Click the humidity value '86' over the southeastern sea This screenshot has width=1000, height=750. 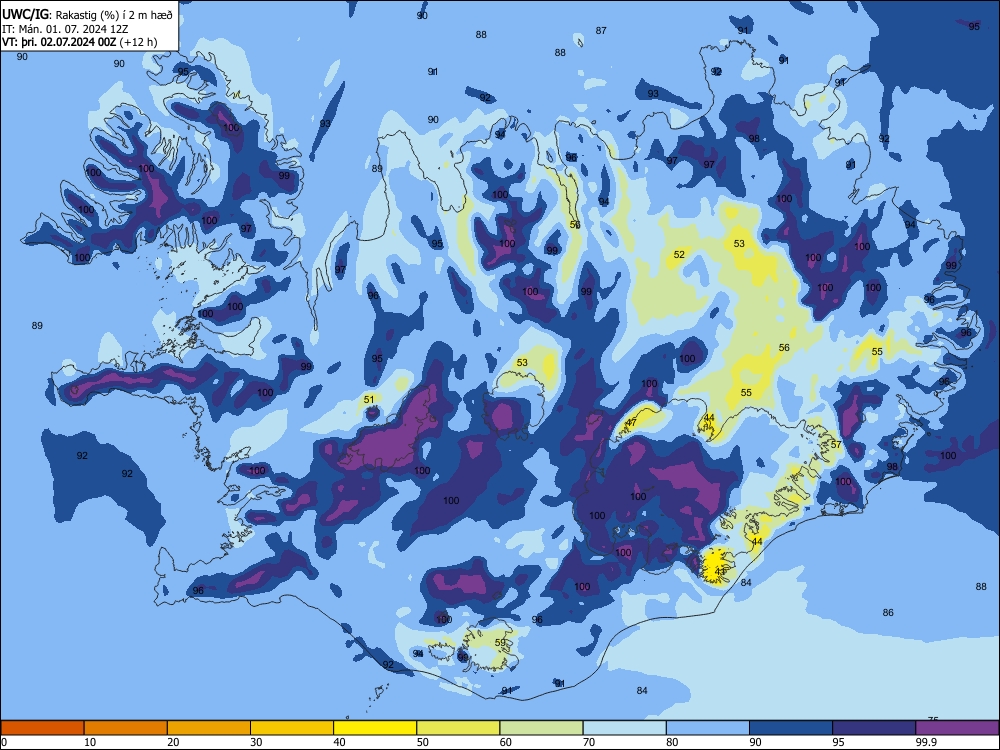pyautogui.click(x=888, y=612)
